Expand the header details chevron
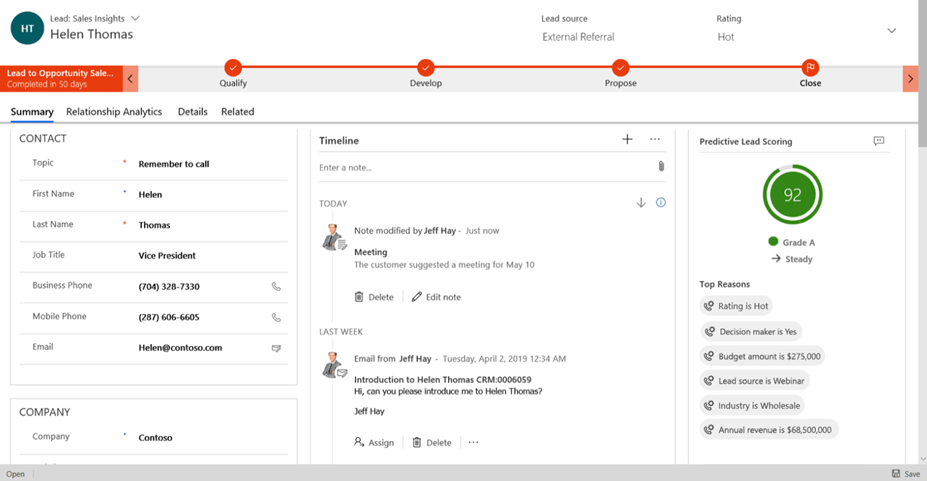Viewport: 927px width, 481px height. pyautogui.click(x=891, y=31)
